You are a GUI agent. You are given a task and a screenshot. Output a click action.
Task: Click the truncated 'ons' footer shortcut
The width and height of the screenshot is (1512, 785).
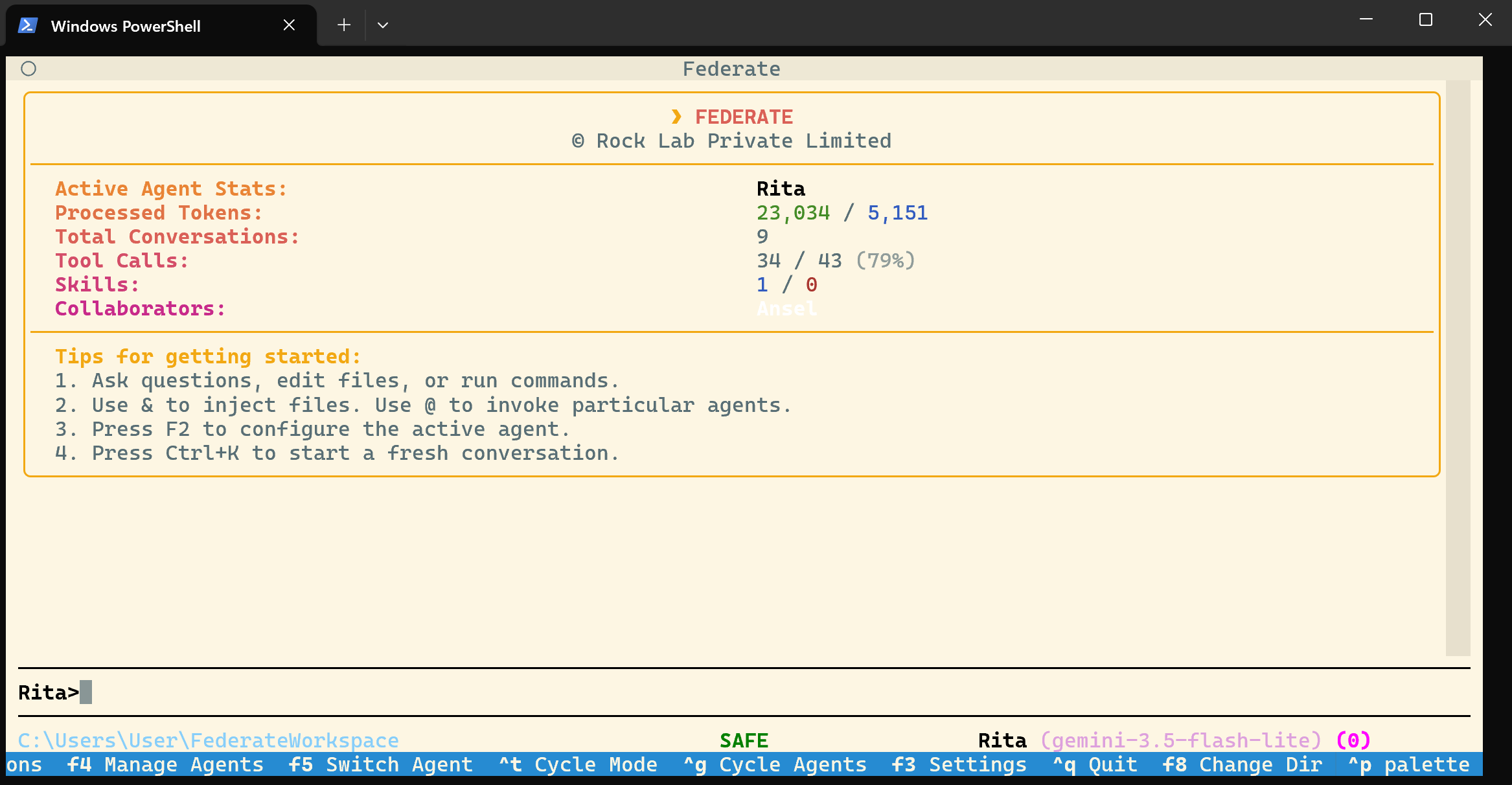(x=24, y=764)
